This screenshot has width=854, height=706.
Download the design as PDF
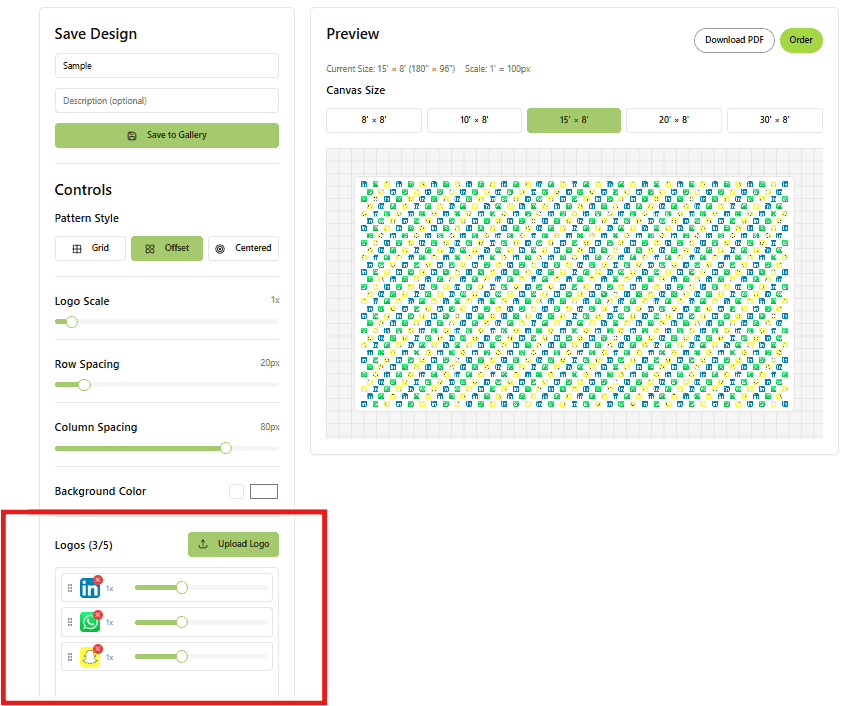(734, 40)
